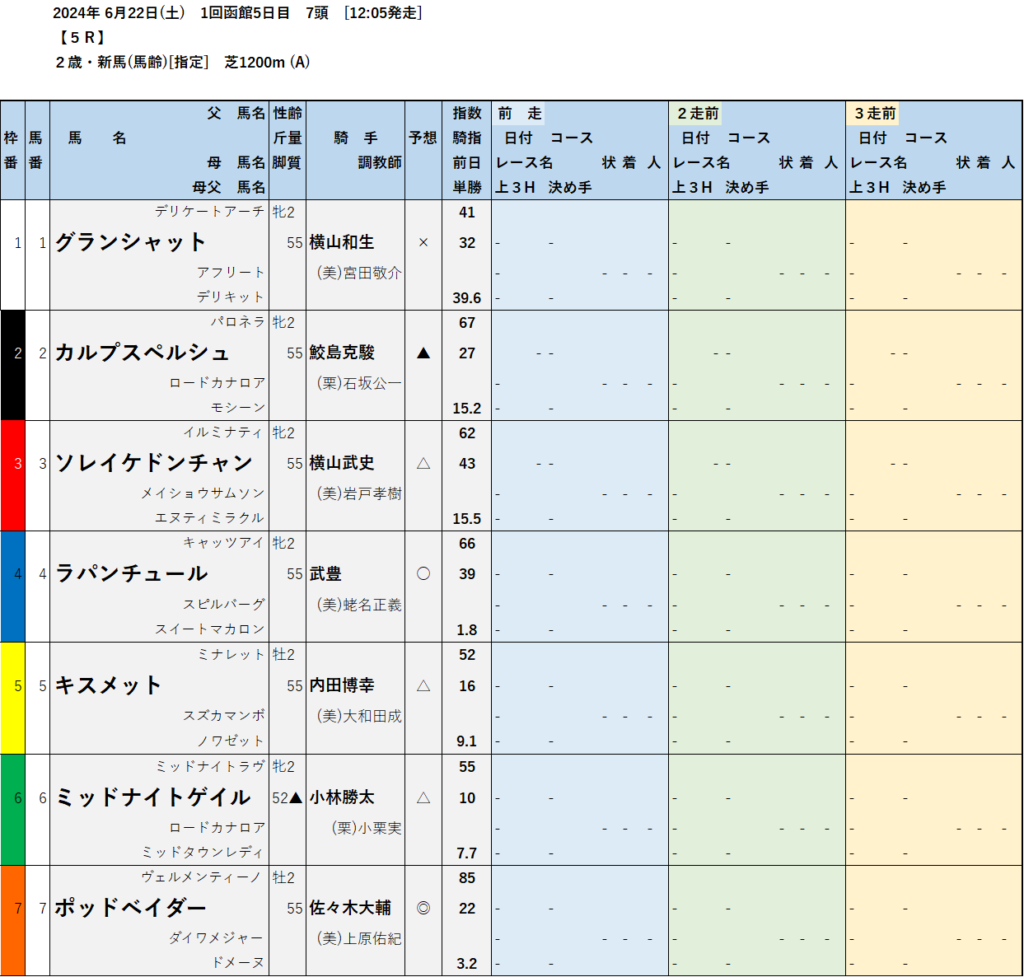Click win odds 7.7
The width and height of the screenshot is (1024, 977).
(x=467, y=853)
